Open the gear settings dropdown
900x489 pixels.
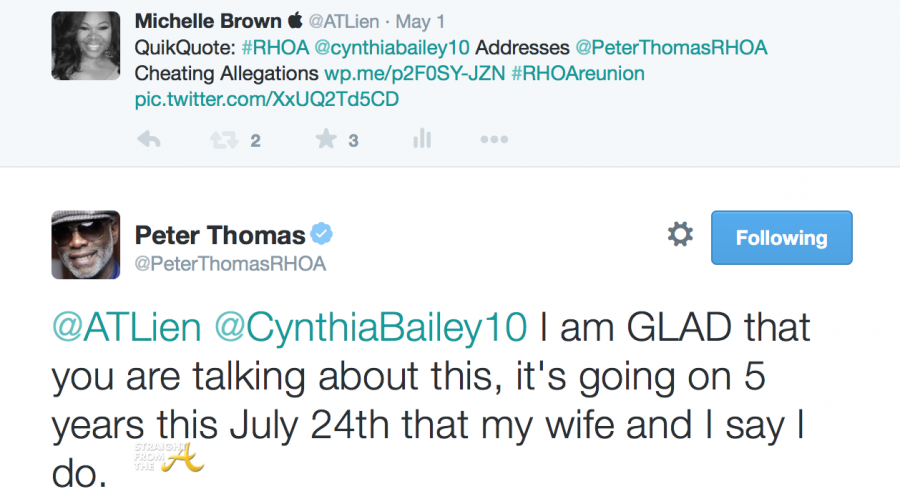coord(680,236)
